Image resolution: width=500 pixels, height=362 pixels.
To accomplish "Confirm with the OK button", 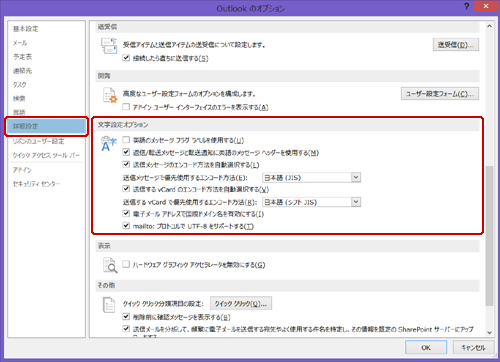I will click(426, 348).
